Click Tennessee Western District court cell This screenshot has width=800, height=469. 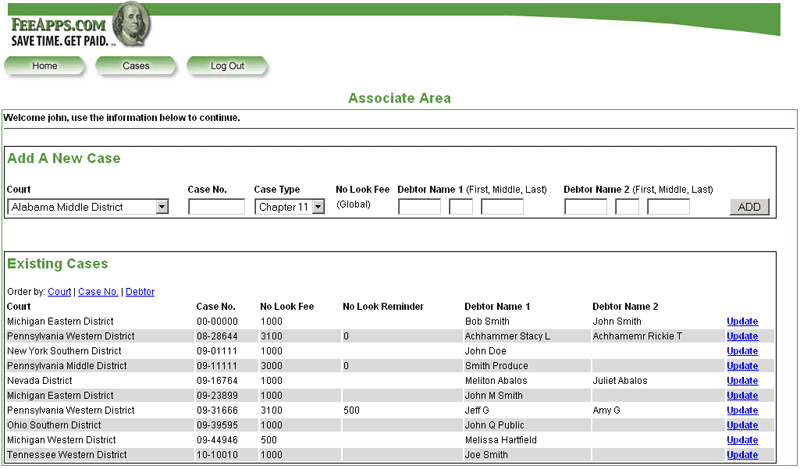pos(67,454)
